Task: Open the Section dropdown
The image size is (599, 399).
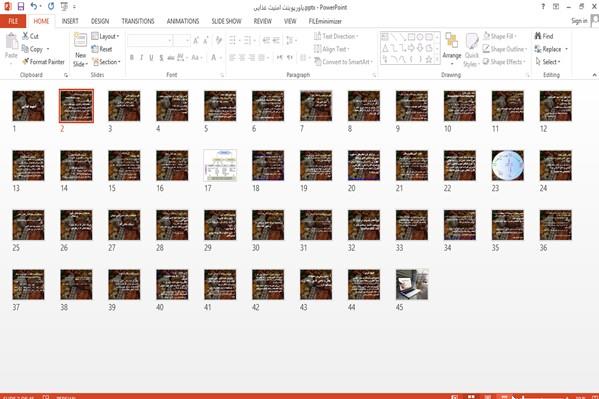Action: click(x=107, y=62)
